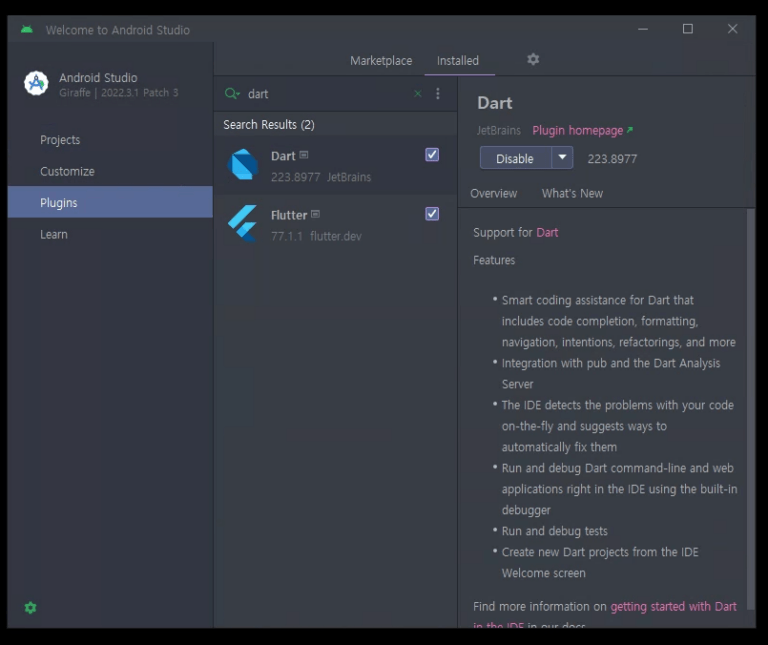Uncheck the Flutter plugin checkbox
Viewport: 768px width, 645px height.
coord(432,214)
